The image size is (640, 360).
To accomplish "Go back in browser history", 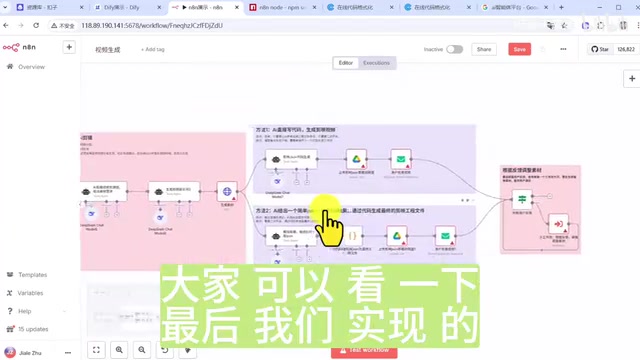I will (x=6, y=25).
